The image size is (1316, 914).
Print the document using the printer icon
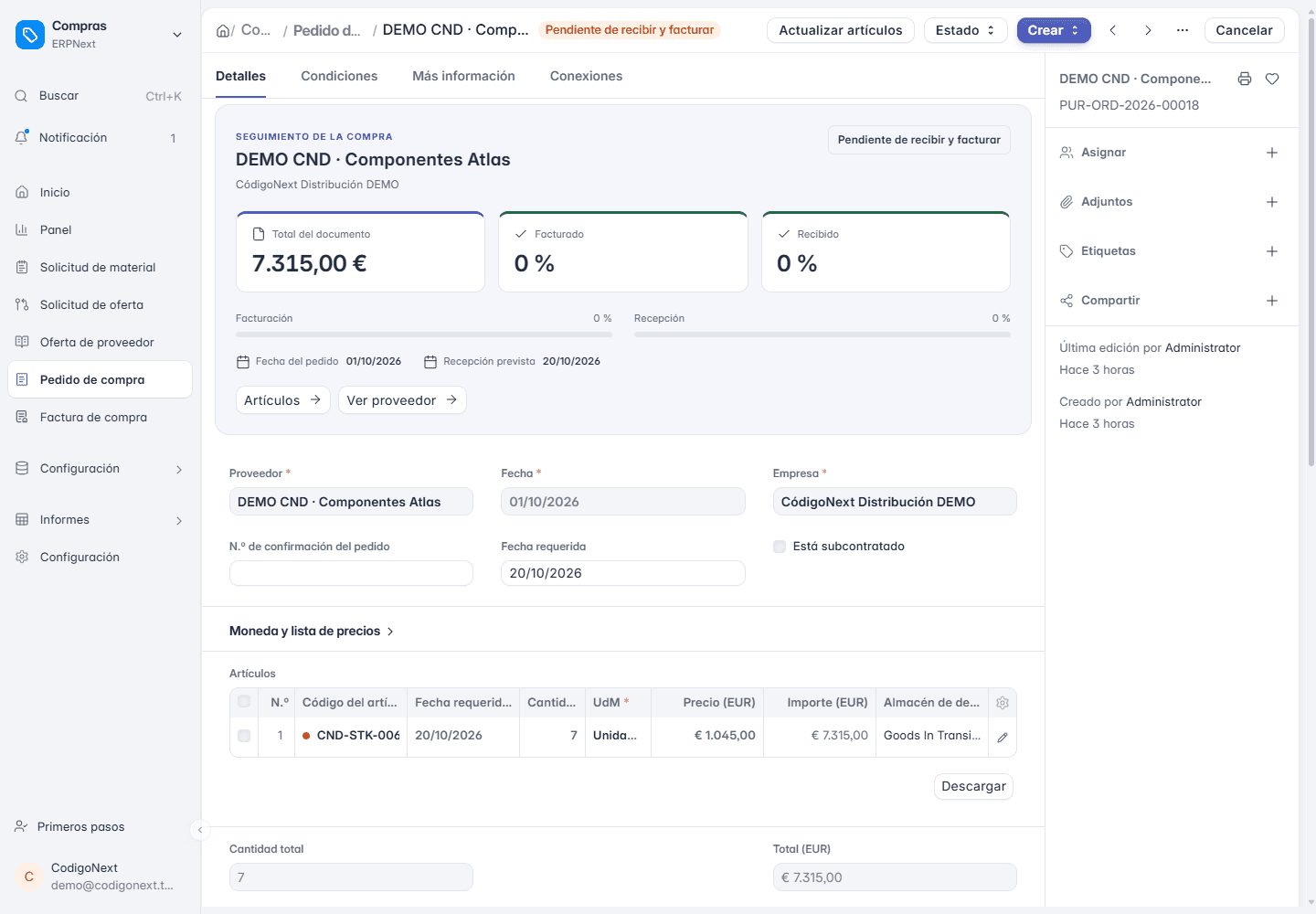coord(1245,79)
